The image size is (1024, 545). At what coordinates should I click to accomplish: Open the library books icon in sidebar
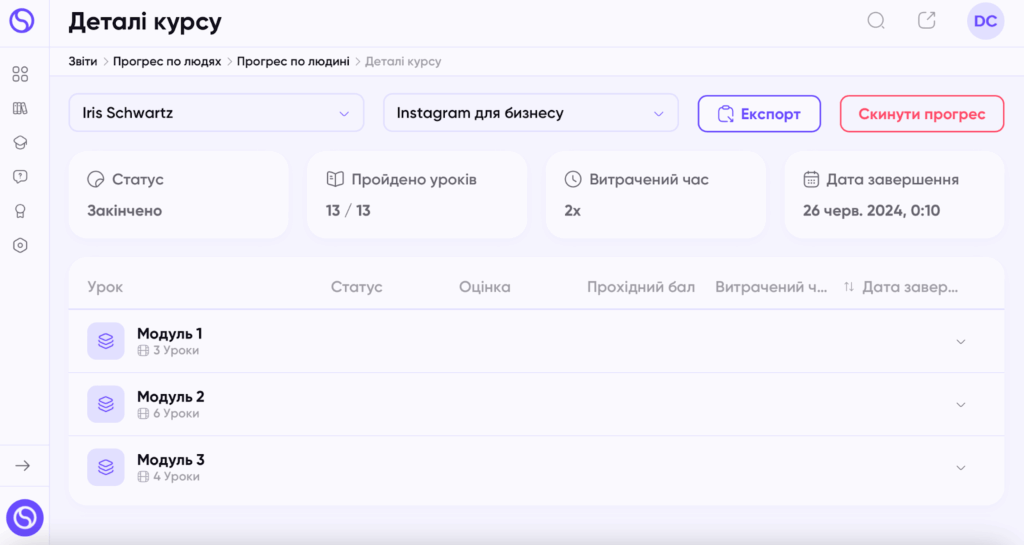click(x=20, y=108)
